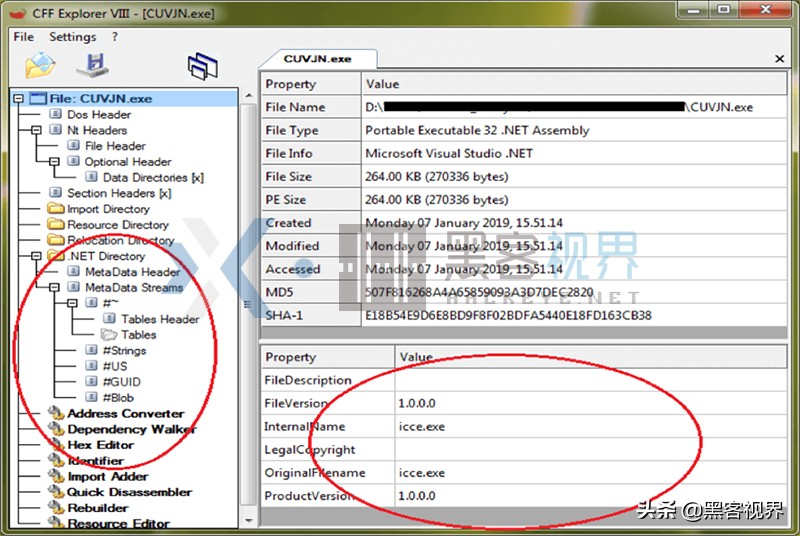Collapse the .NET Directory tree branch
This screenshot has width=800, height=536.
[x=36, y=256]
